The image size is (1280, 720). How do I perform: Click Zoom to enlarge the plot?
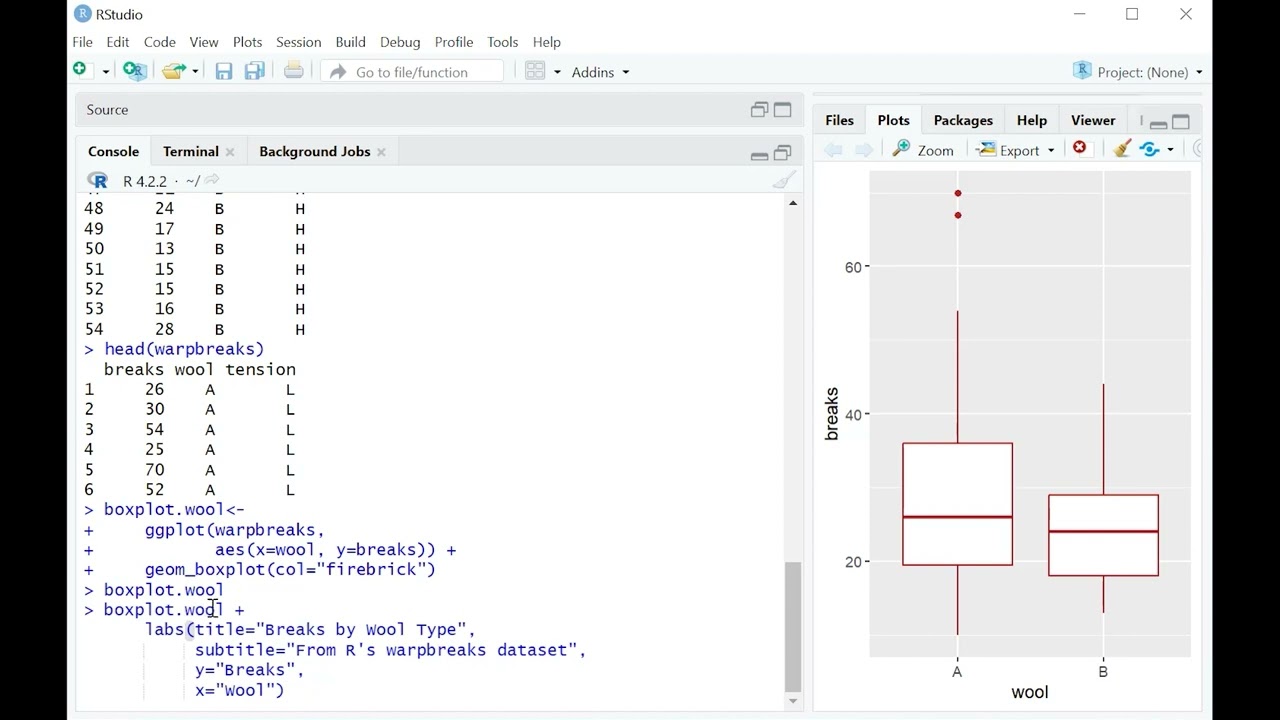point(923,150)
